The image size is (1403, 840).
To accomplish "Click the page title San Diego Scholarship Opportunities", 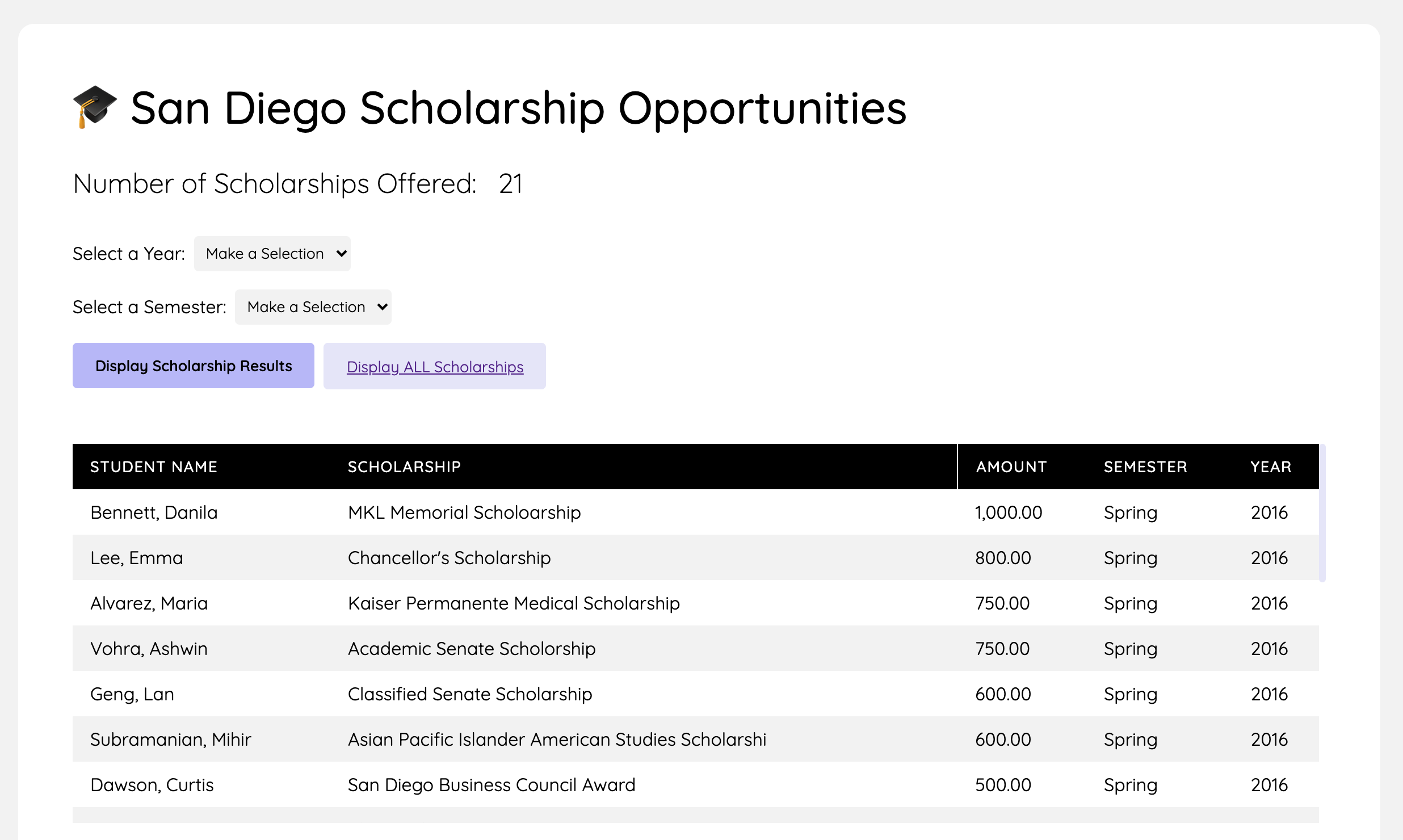I will pyautogui.click(x=516, y=108).
